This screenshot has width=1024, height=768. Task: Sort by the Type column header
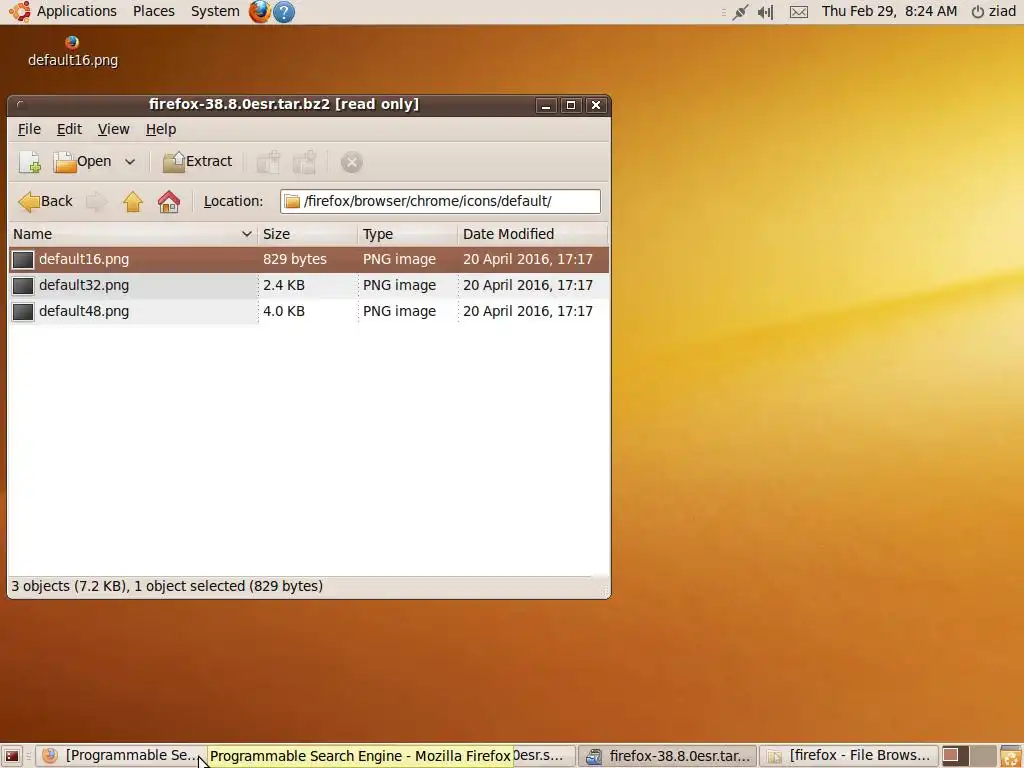pyautogui.click(x=408, y=234)
